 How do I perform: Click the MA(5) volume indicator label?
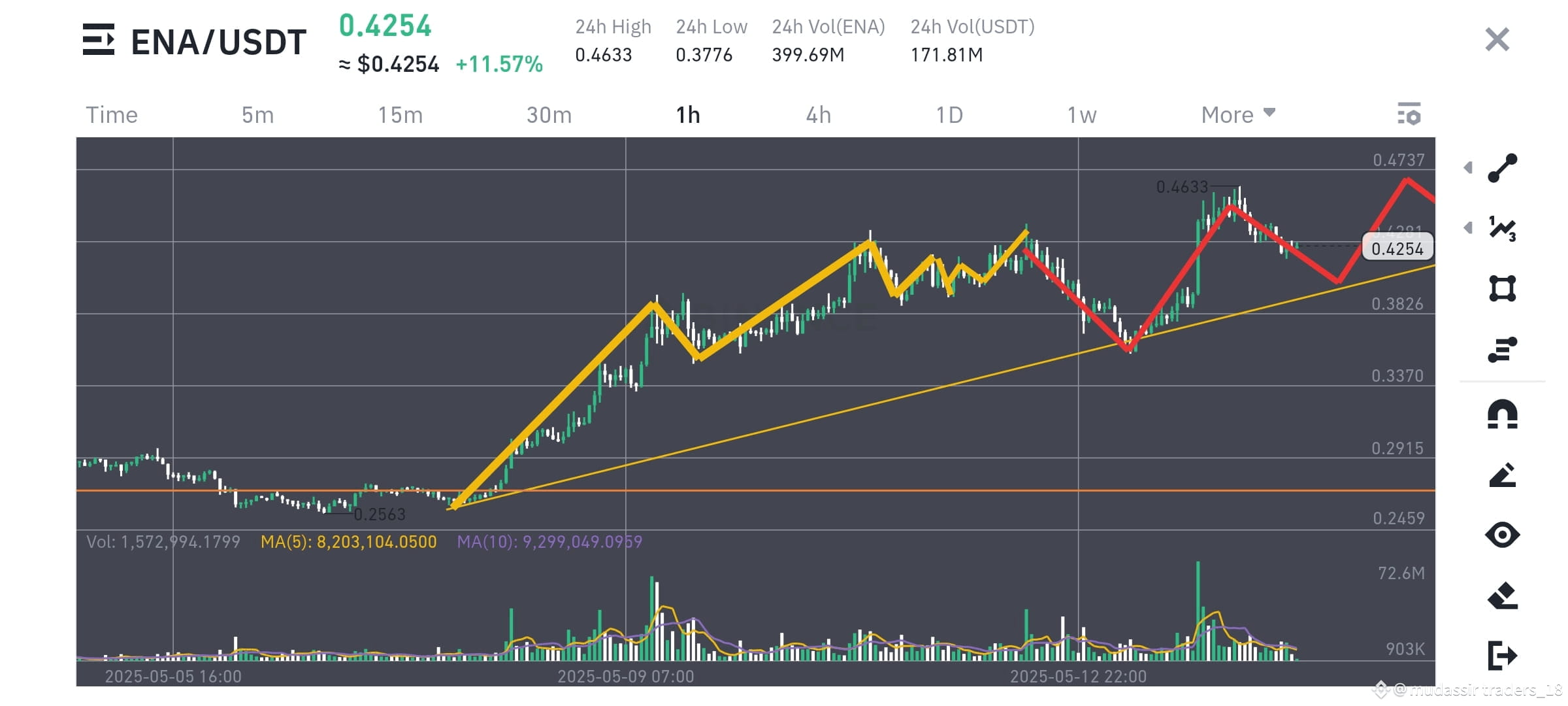(348, 541)
